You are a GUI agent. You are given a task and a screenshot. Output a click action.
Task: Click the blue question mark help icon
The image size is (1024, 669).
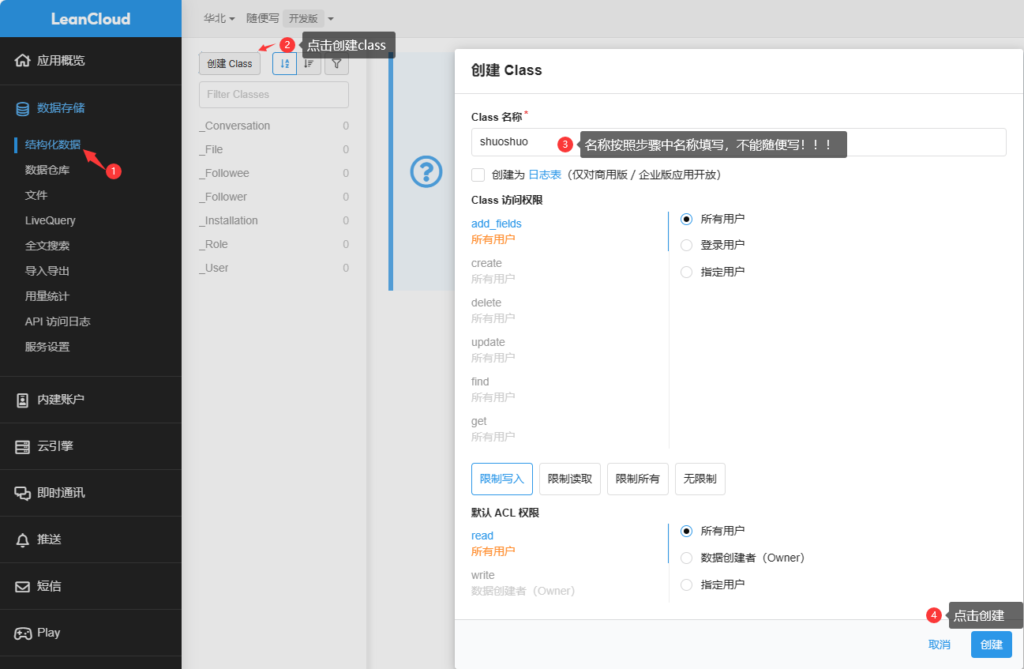point(426,172)
